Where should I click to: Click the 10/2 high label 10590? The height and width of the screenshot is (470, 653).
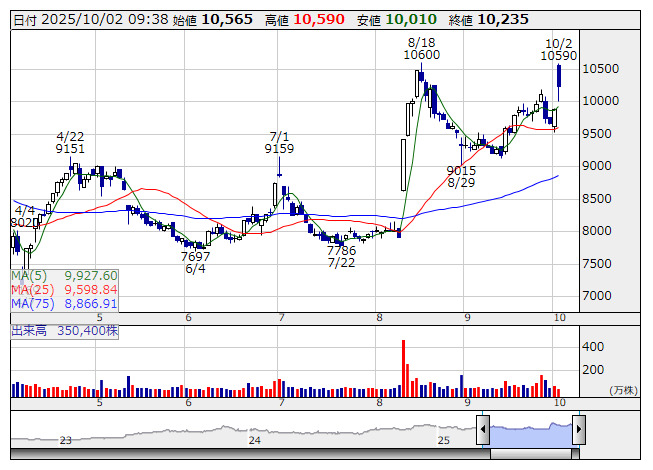tap(558, 56)
